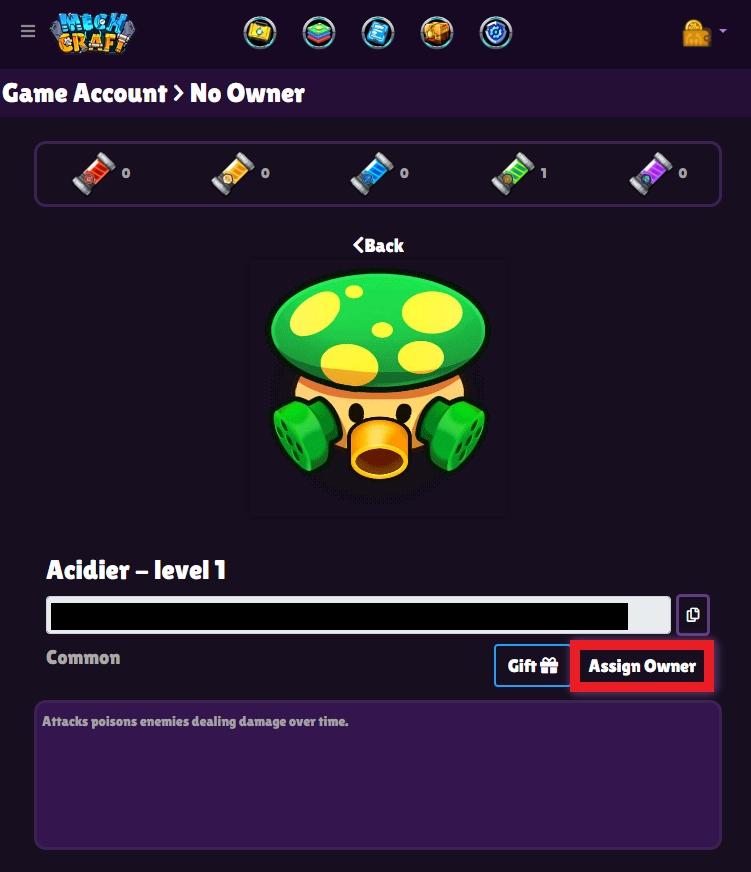Open the blue document nav icon
Image resolution: width=751 pixels, height=872 pixels.
click(378, 33)
